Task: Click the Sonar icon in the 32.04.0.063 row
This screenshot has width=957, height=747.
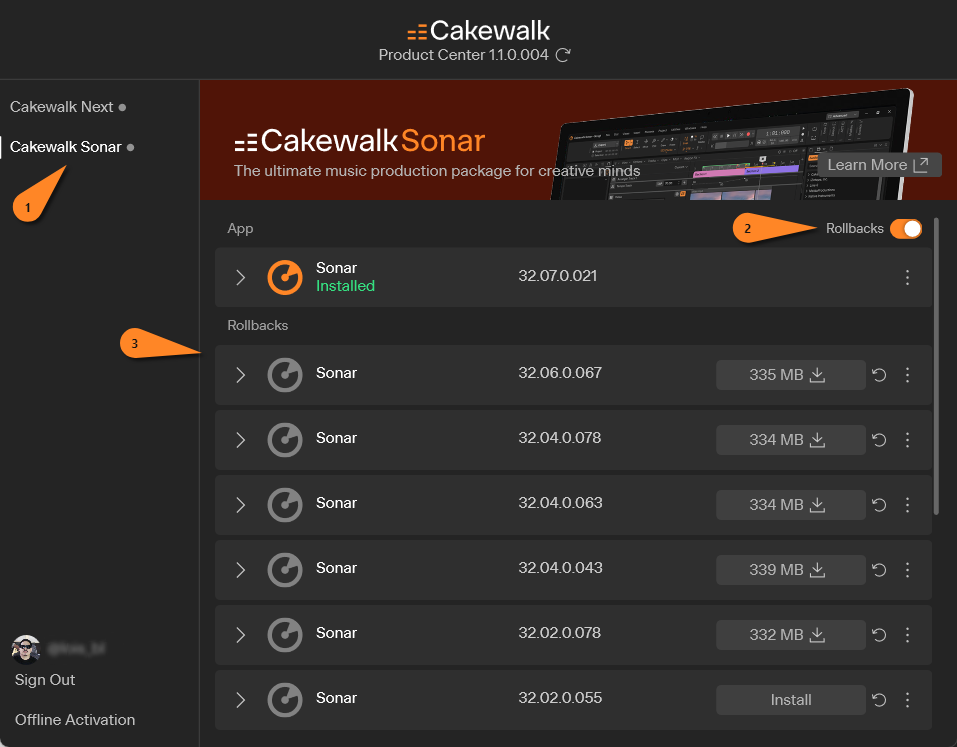Action: [x=285, y=505]
